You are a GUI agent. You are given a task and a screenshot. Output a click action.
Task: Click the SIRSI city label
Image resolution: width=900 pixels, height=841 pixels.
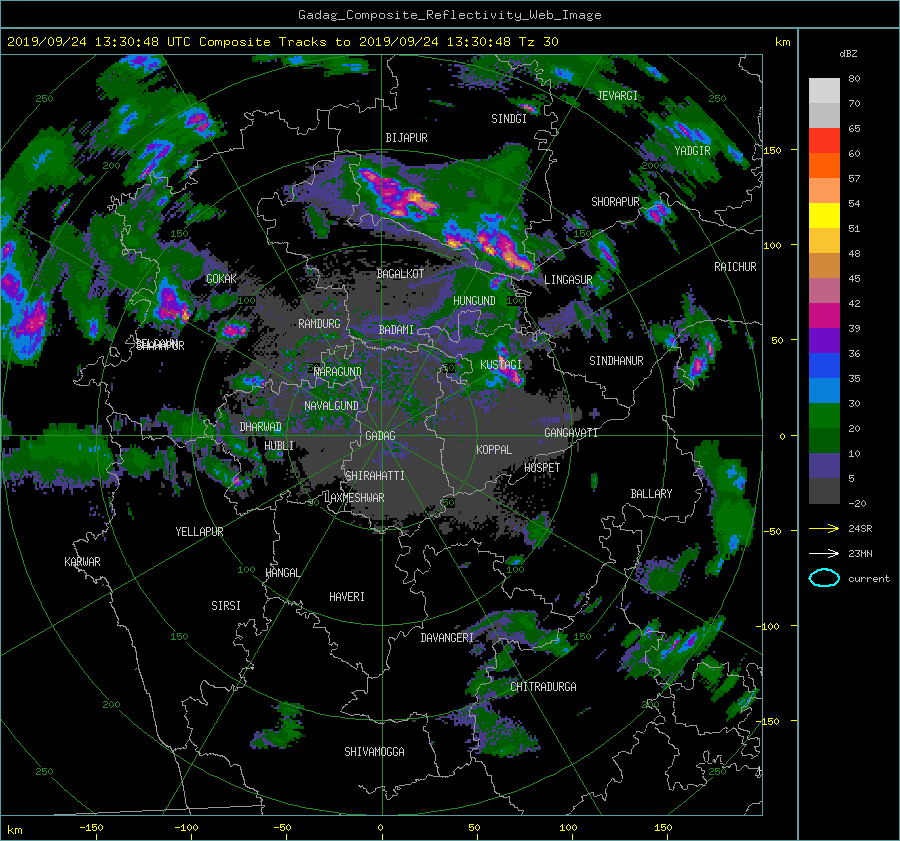coord(226,606)
